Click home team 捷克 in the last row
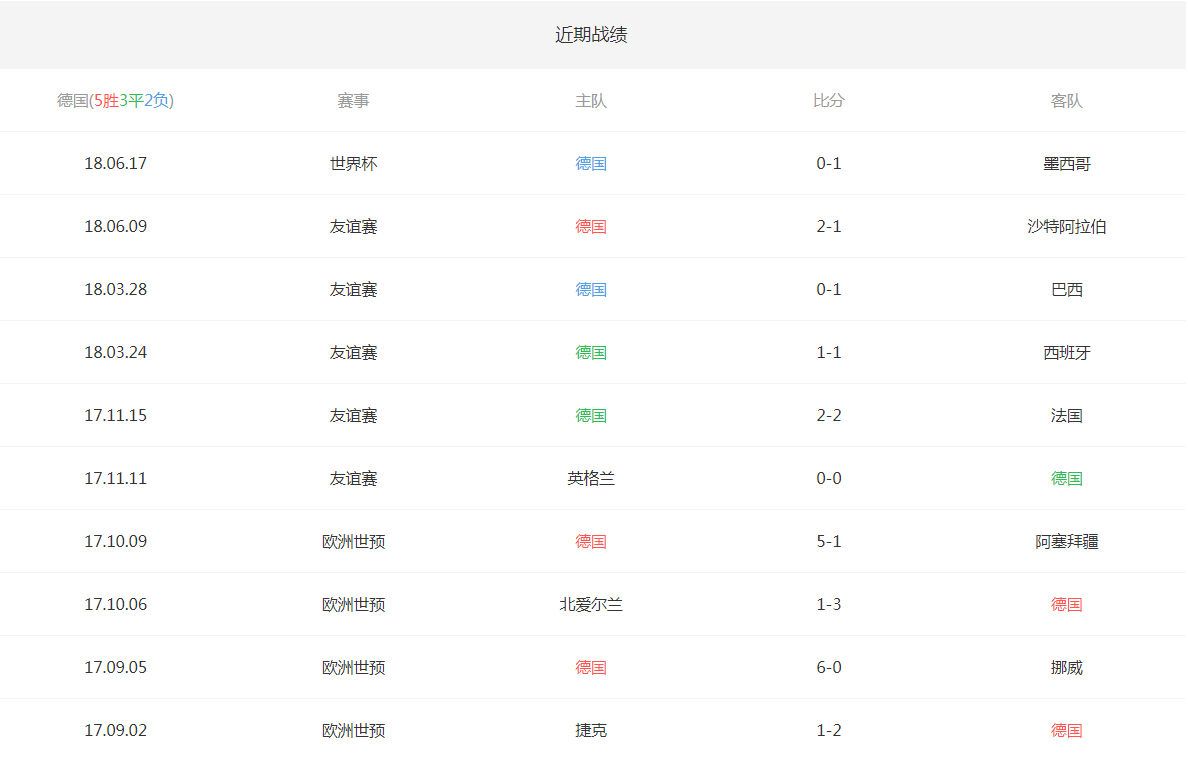Screen dimensions: 1188x757 [591, 730]
